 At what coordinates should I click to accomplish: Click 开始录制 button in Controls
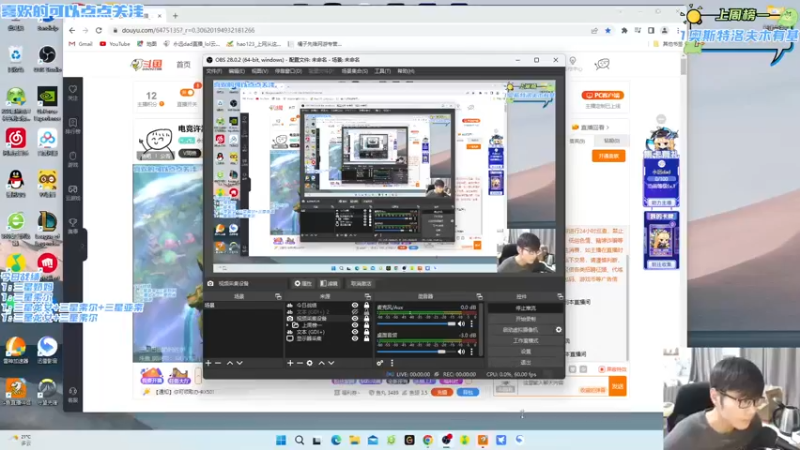click(x=525, y=319)
